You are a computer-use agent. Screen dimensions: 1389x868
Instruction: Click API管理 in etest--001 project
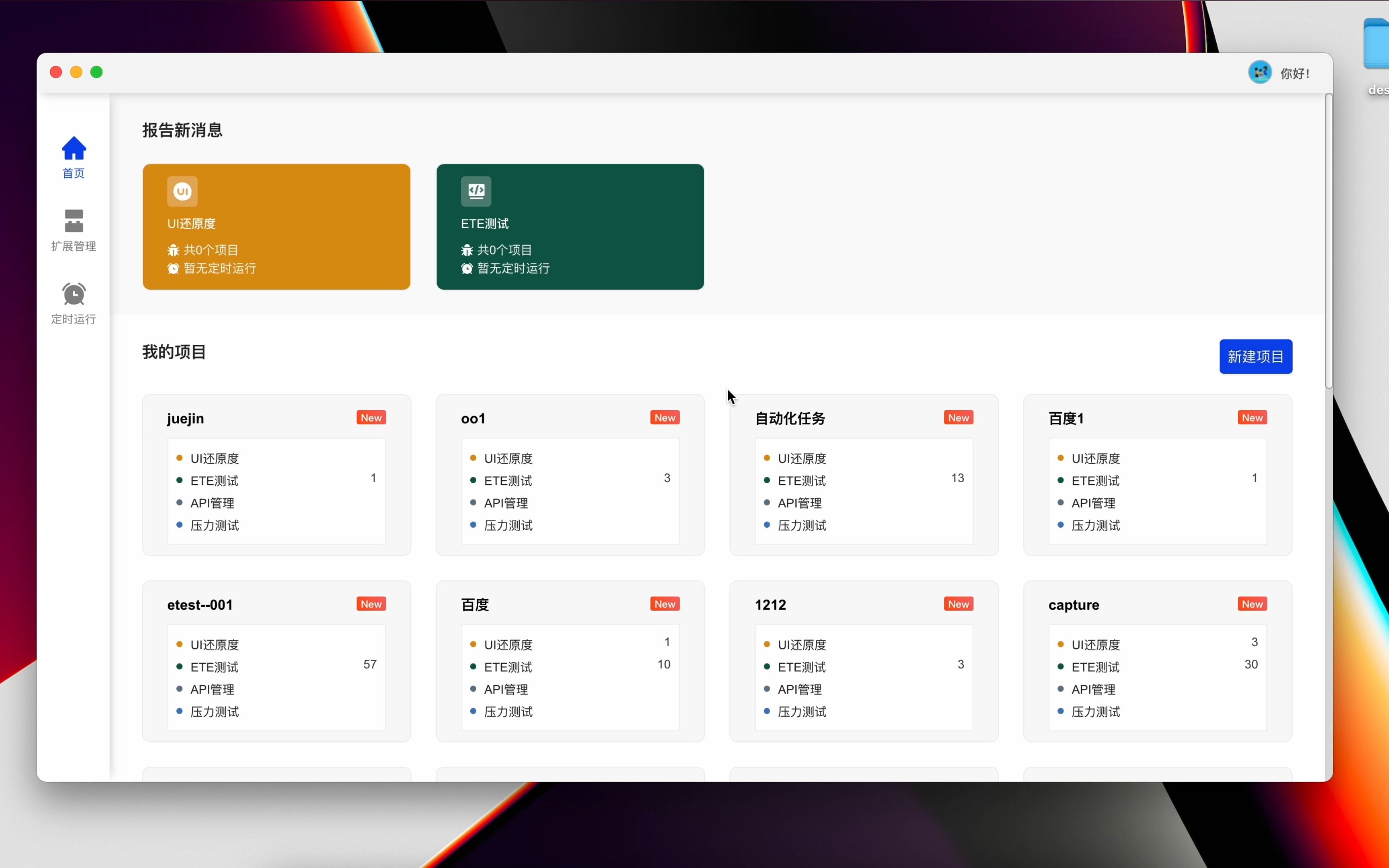click(212, 690)
